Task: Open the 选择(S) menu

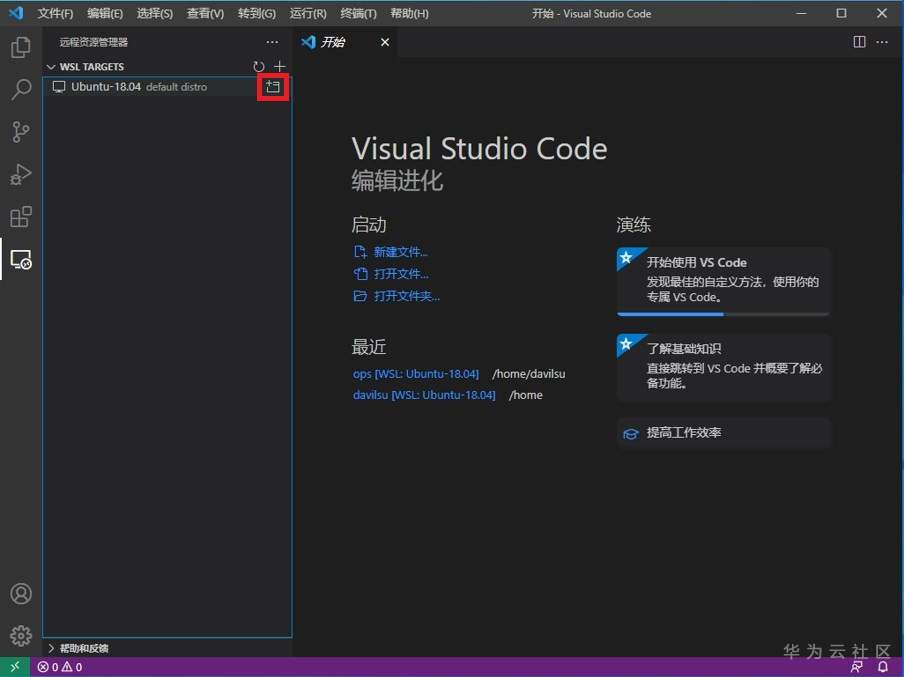Action: [155, 13]
